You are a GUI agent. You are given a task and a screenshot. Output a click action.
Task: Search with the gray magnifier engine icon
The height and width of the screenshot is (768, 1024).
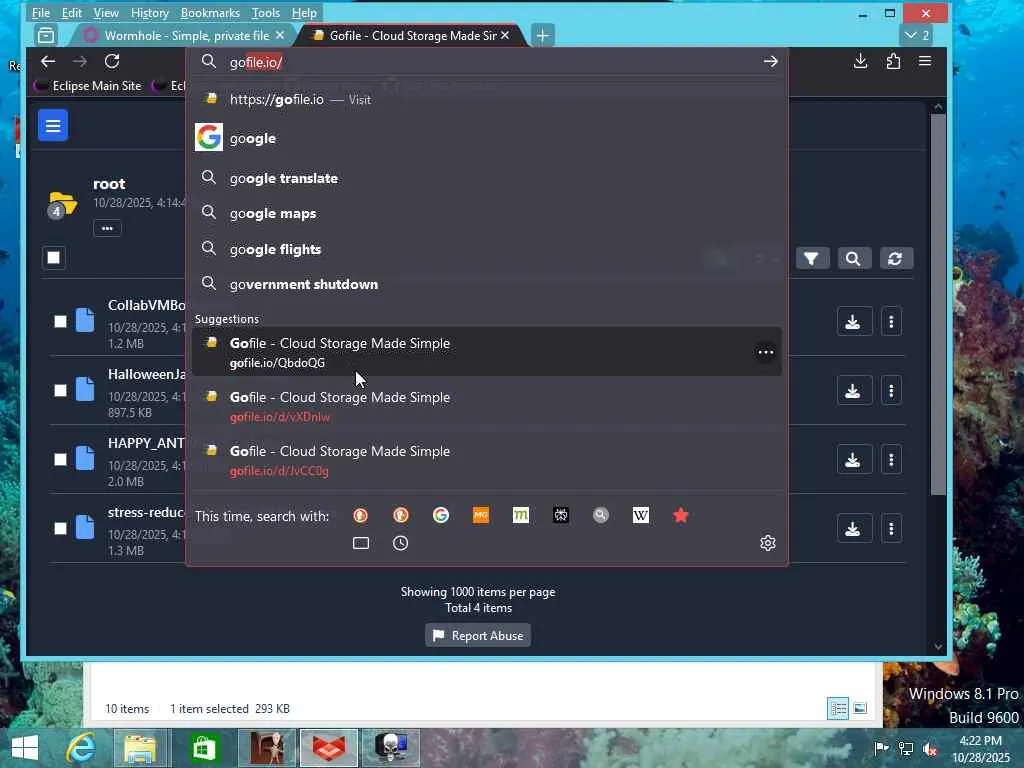coord(601,515)
